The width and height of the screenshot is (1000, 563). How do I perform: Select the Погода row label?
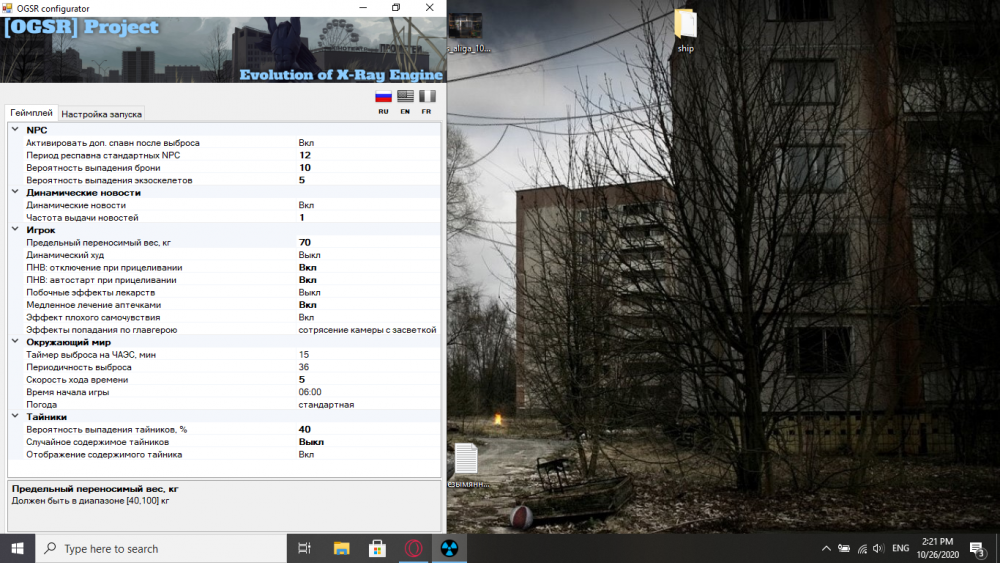pyautogui.click(x=41, y=404)
